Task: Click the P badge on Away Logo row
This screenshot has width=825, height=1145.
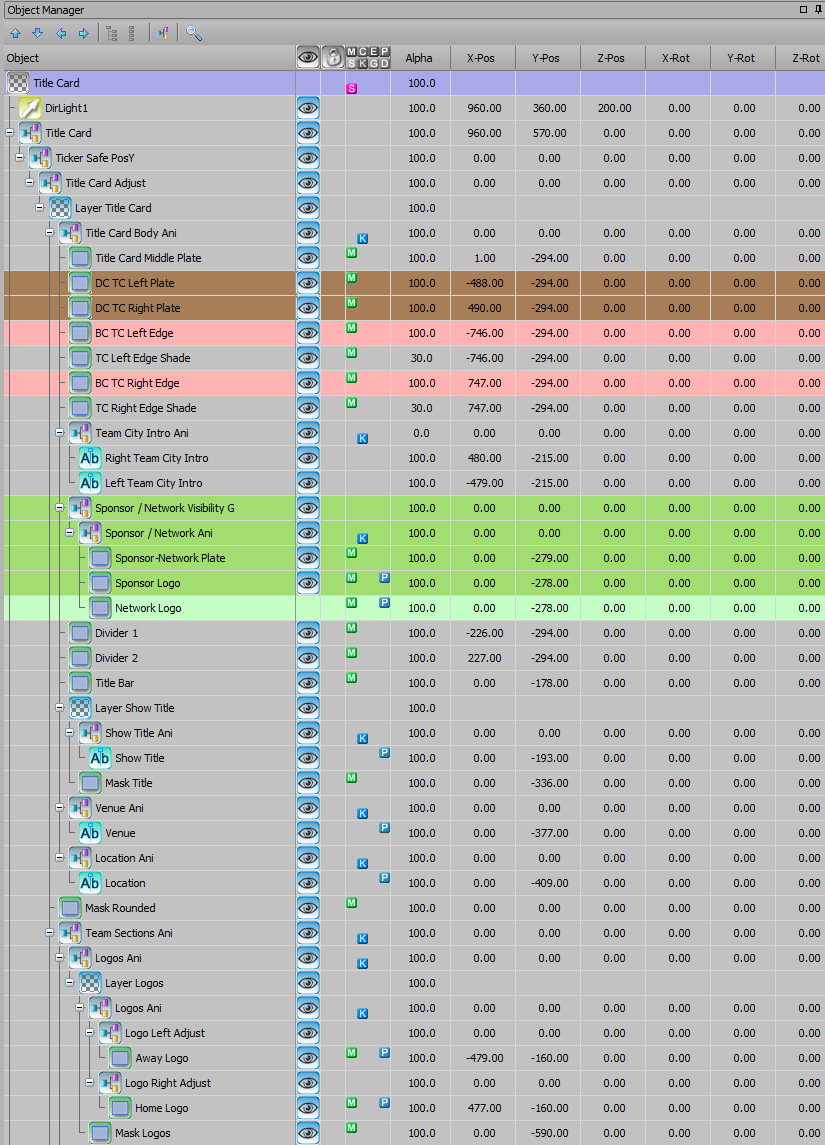Action: click(x=384, y=1052)
